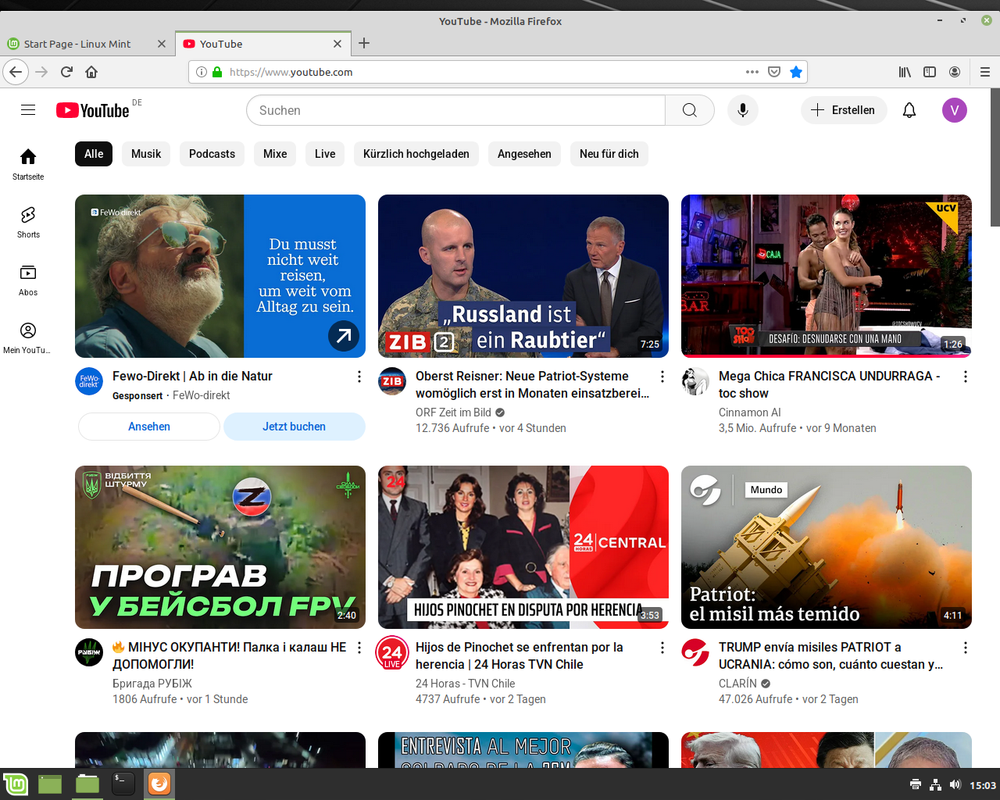The image size is (1000, 800).
Task: Go back with Firefox back arrow
Action: click(x=16, y=72)
